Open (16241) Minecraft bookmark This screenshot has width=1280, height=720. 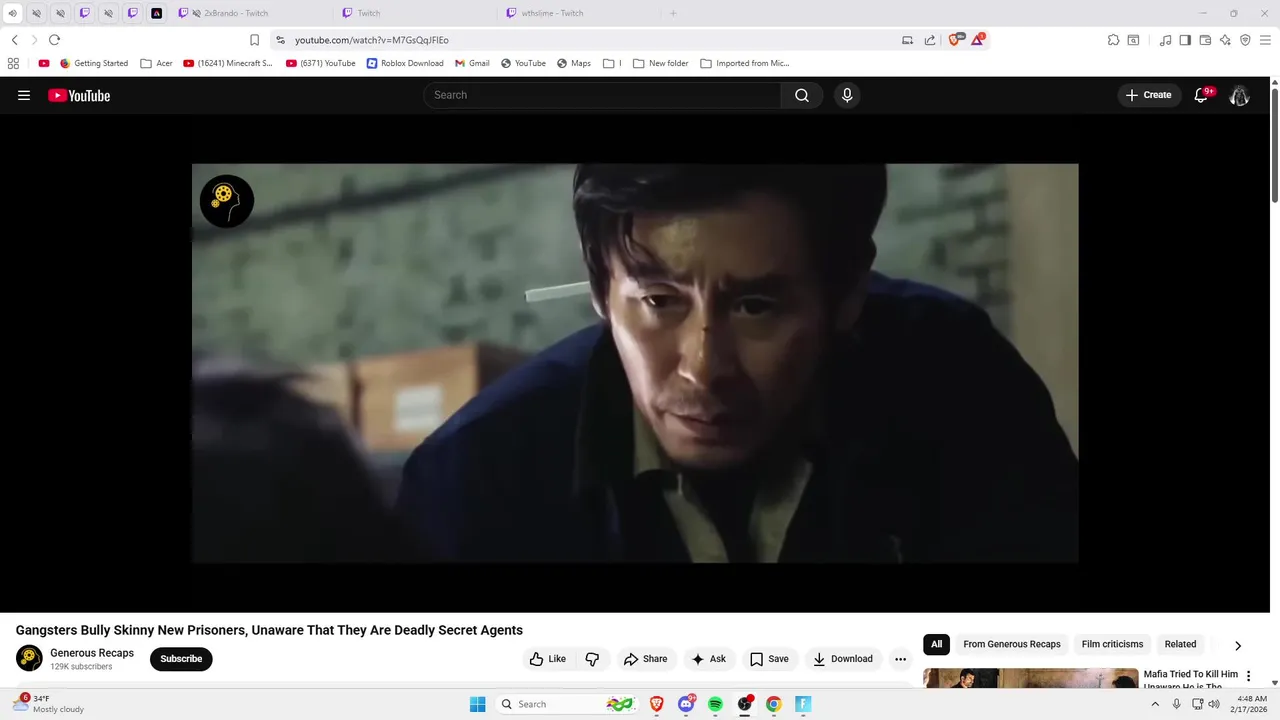[x=228, y=63]
